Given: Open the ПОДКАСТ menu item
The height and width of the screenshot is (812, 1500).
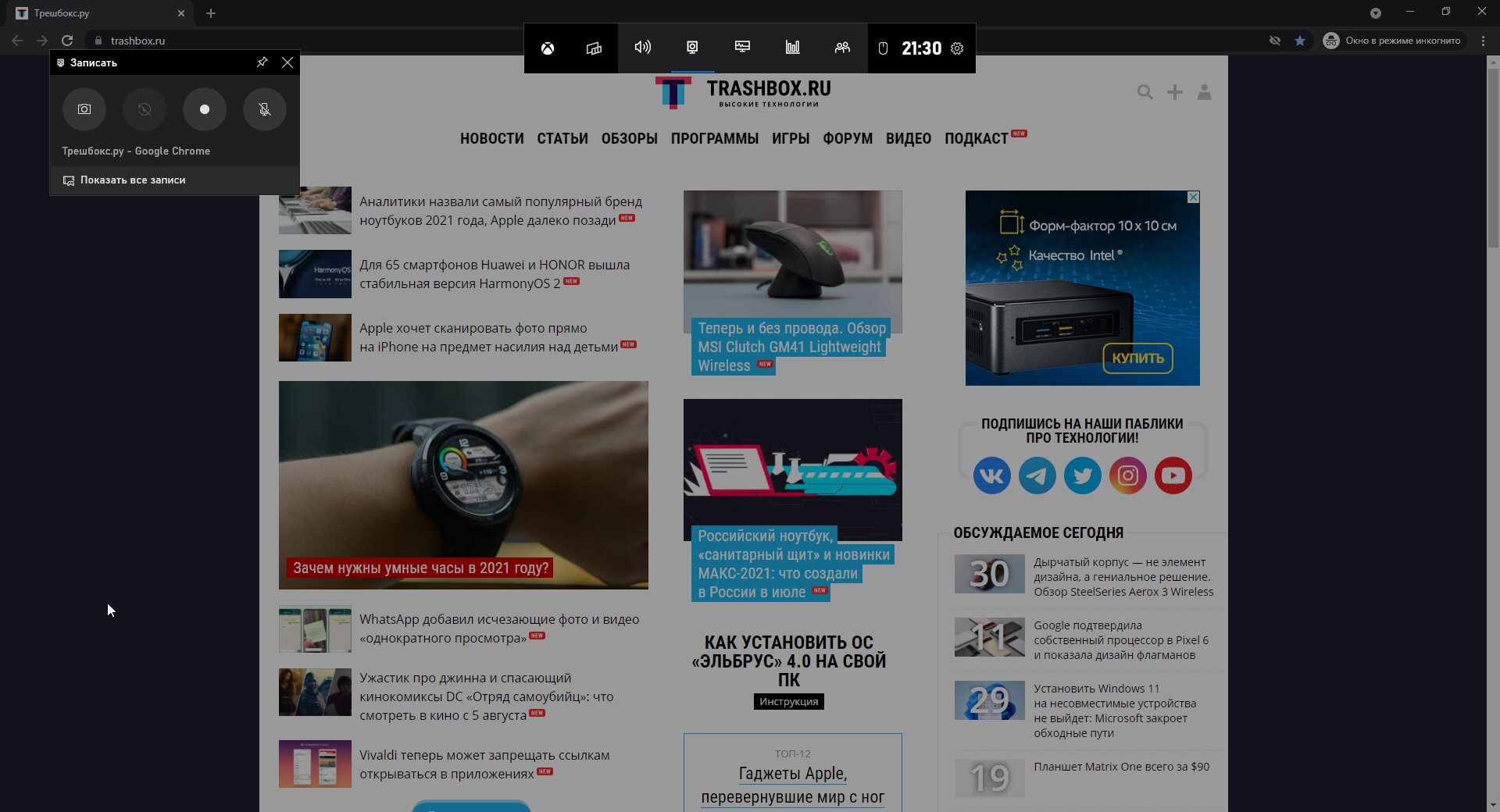Looking at the screenshot, I should [977, 138].
